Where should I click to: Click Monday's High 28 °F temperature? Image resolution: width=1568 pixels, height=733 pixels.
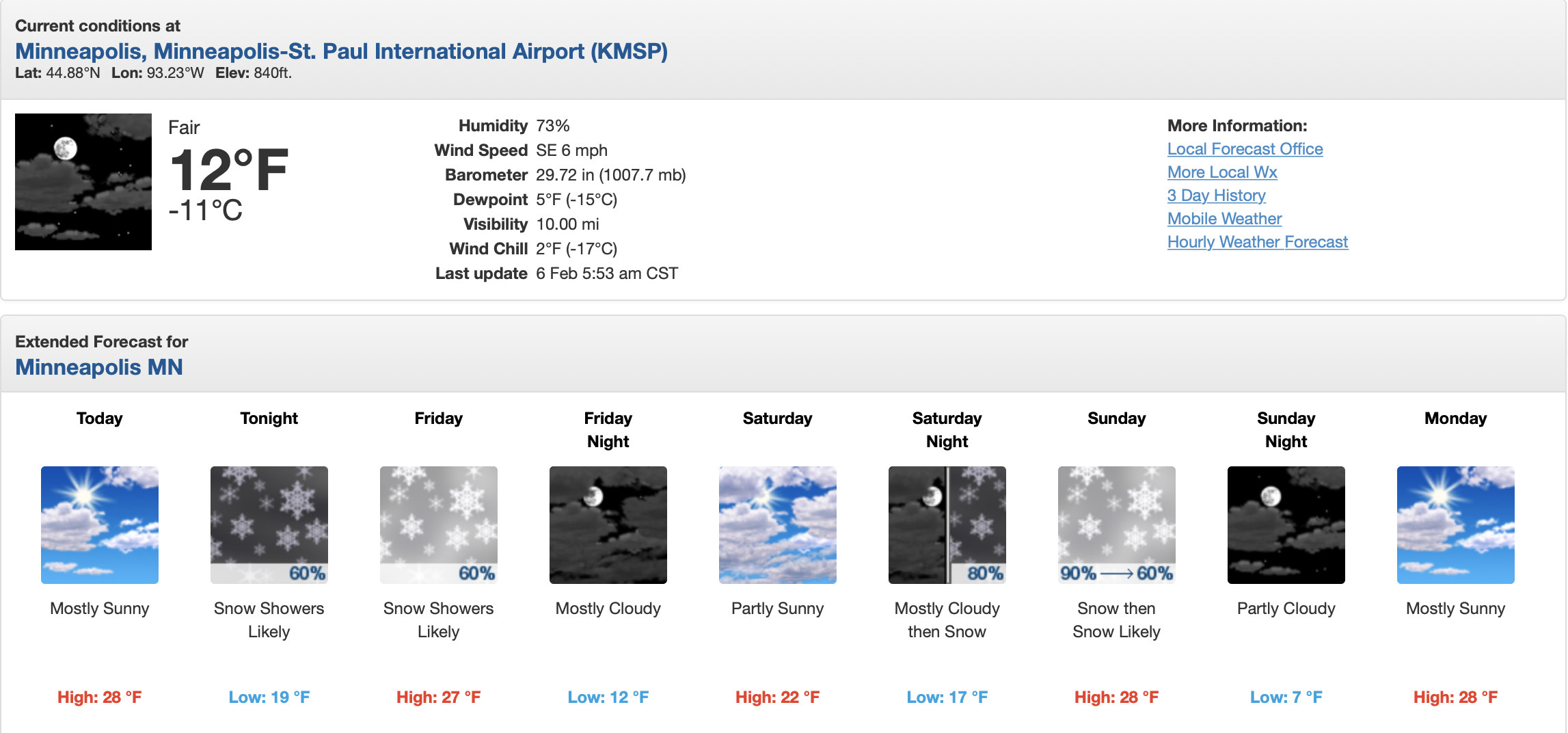click(x=1456, y=697)
